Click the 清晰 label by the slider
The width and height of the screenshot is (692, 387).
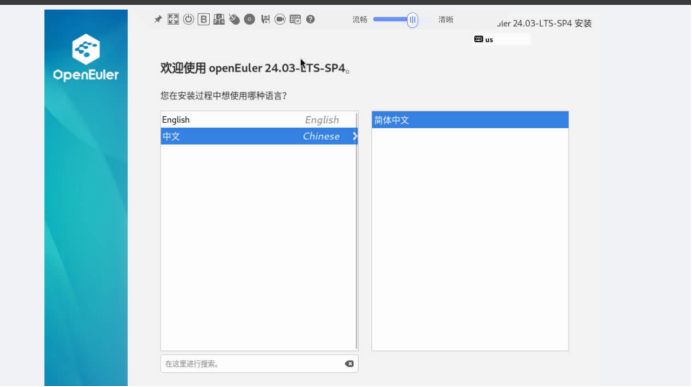tap(446, 19)
